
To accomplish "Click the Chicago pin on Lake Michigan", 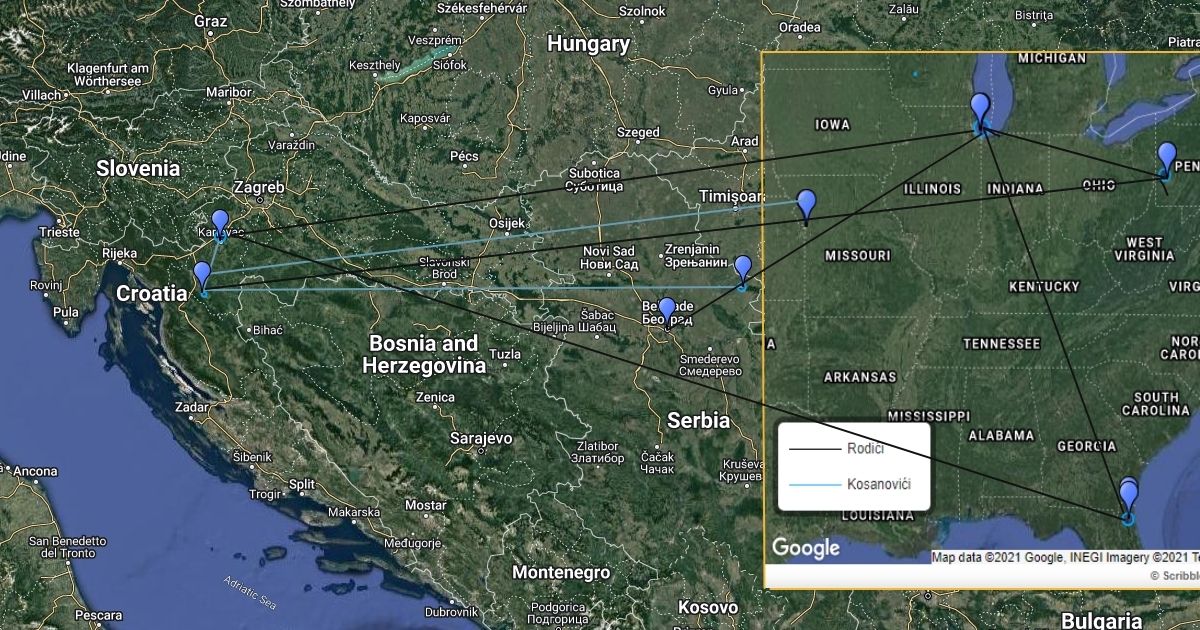I will coord(980,108).
